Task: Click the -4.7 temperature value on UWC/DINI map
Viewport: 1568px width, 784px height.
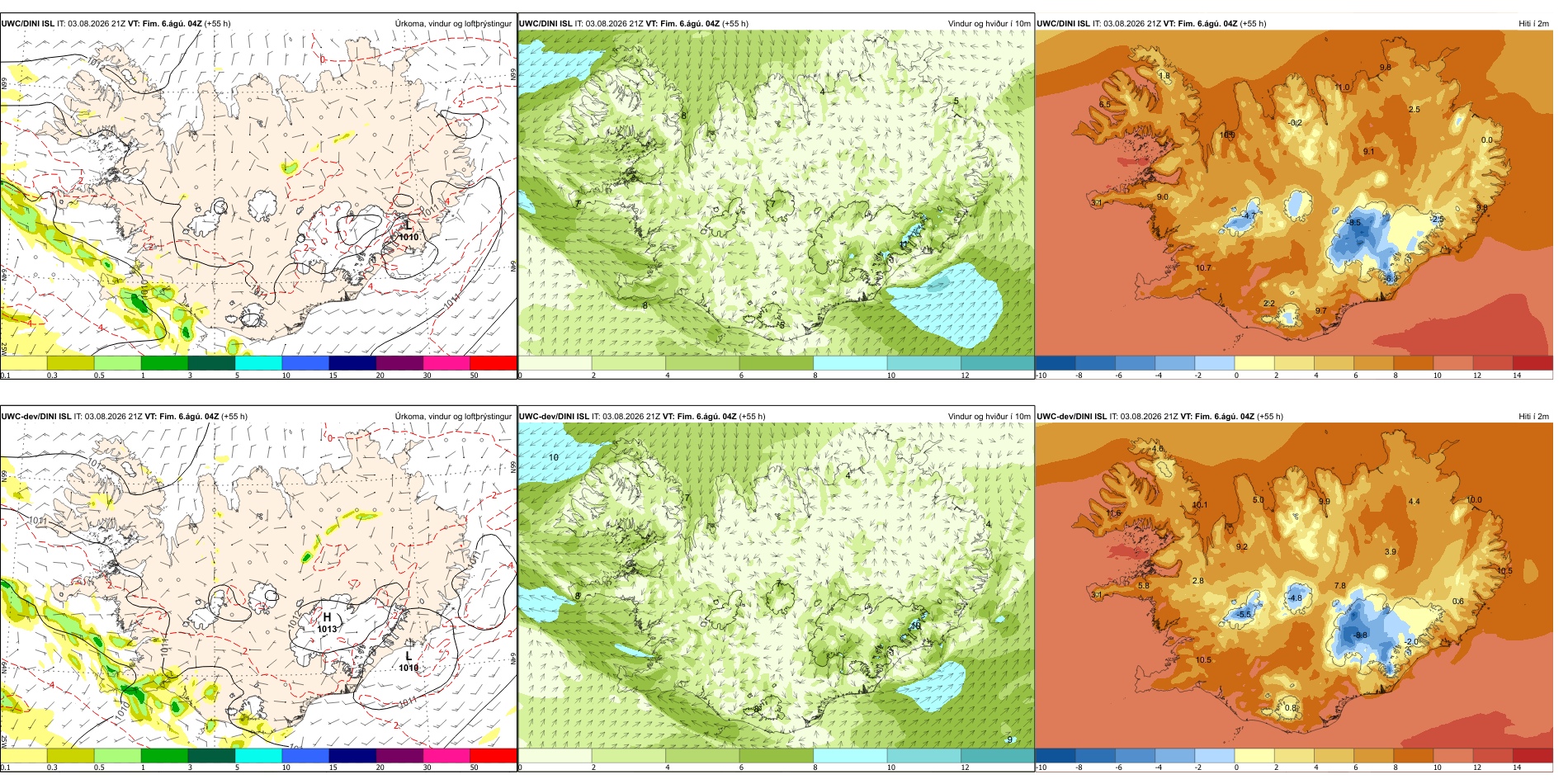Action: click(x=1249, y=216)
